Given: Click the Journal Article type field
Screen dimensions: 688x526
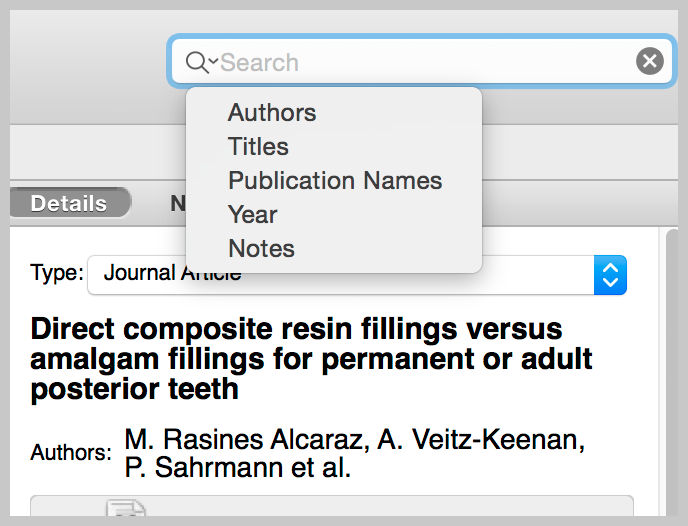Looking at the screenshot, I should pos(340,275).
